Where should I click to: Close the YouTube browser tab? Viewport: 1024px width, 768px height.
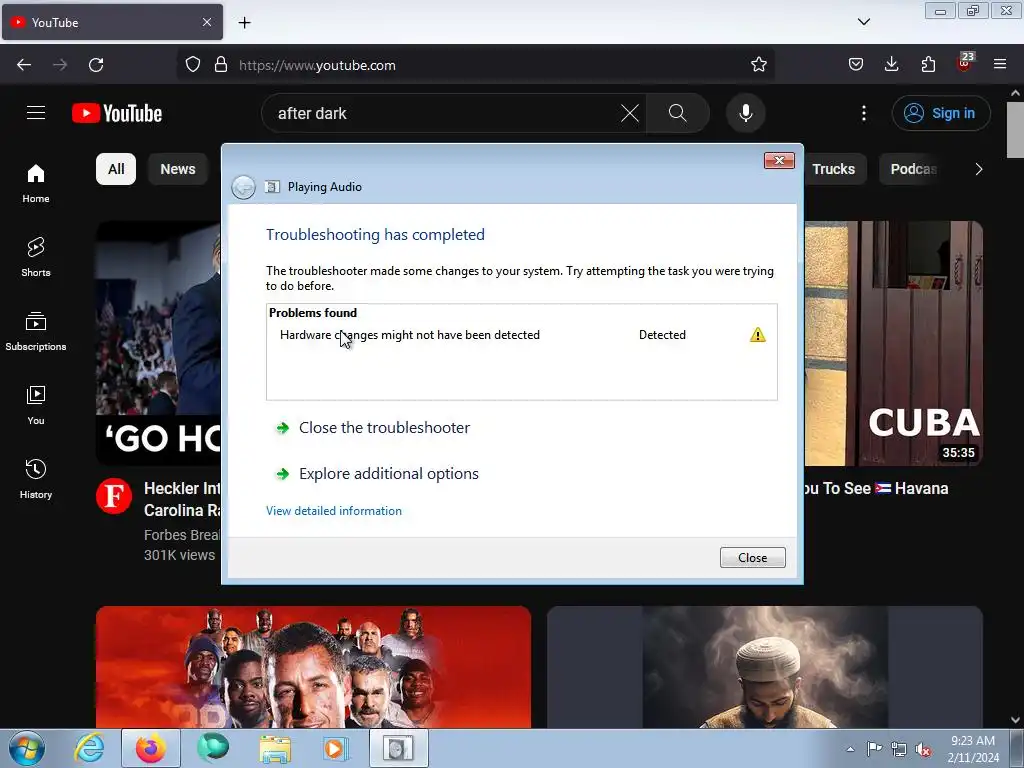(x=206, y=22)
